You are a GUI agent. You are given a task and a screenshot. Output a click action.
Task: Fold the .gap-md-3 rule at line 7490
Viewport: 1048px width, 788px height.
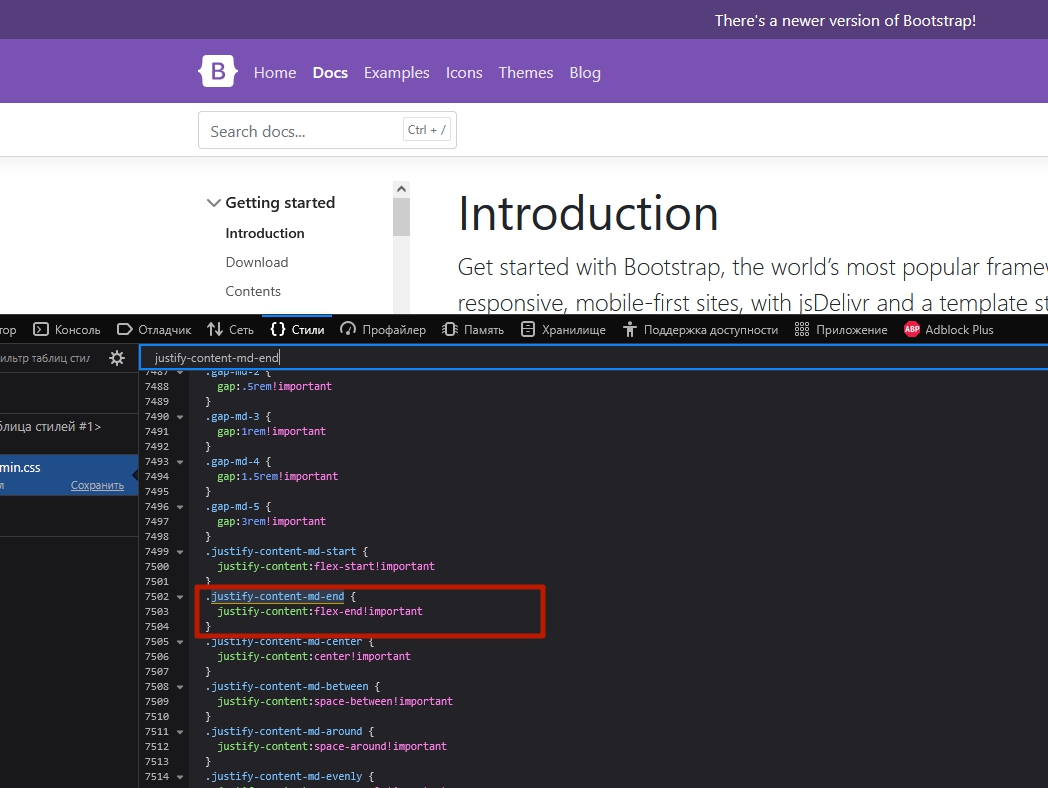click(x=180, y=417)
